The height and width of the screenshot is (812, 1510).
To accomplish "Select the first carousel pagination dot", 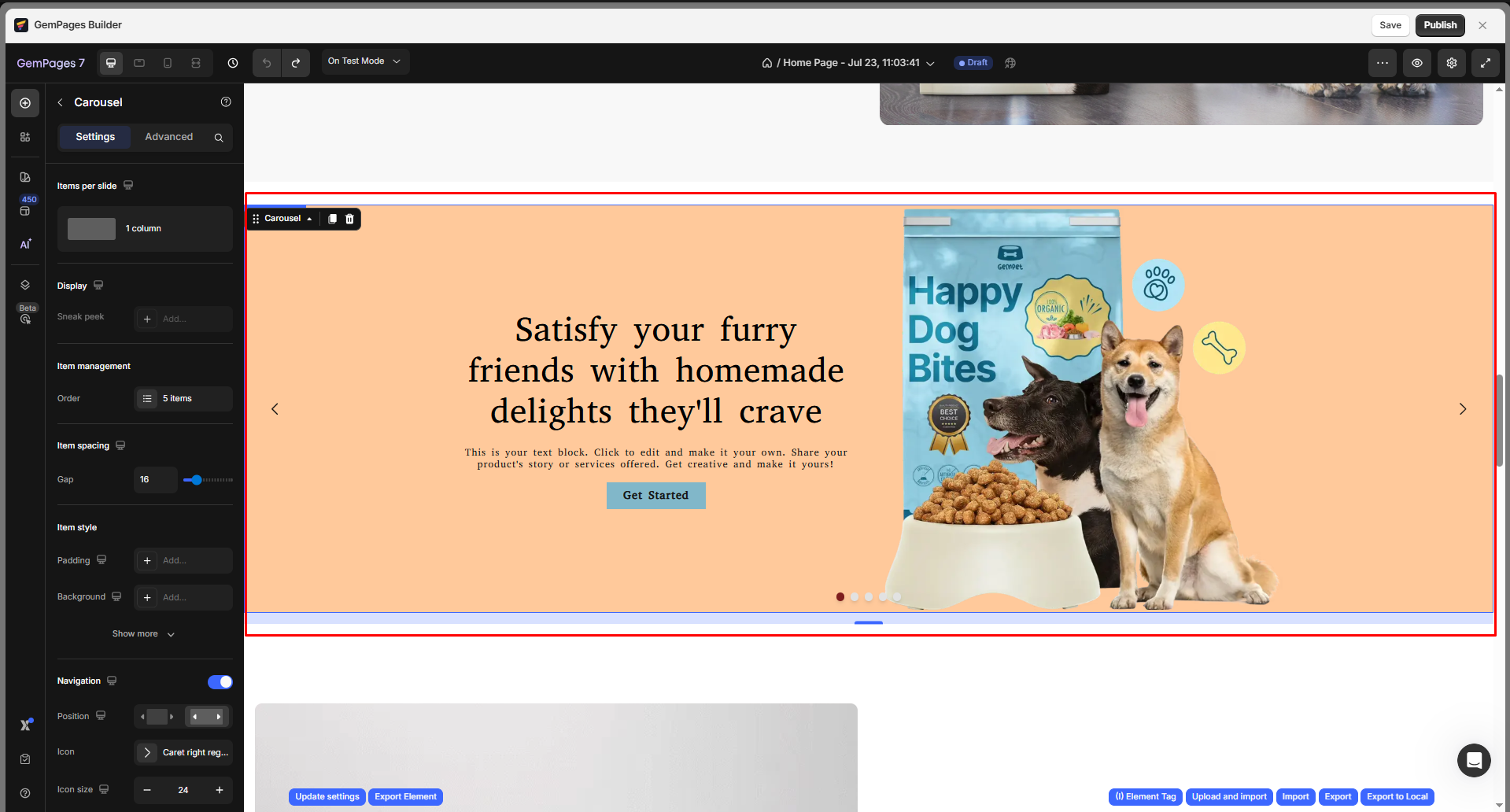I will [840, 597].
